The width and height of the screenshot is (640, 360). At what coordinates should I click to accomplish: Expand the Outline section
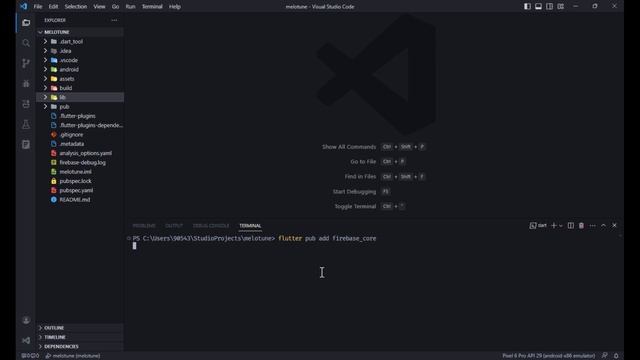click(80, 328)
